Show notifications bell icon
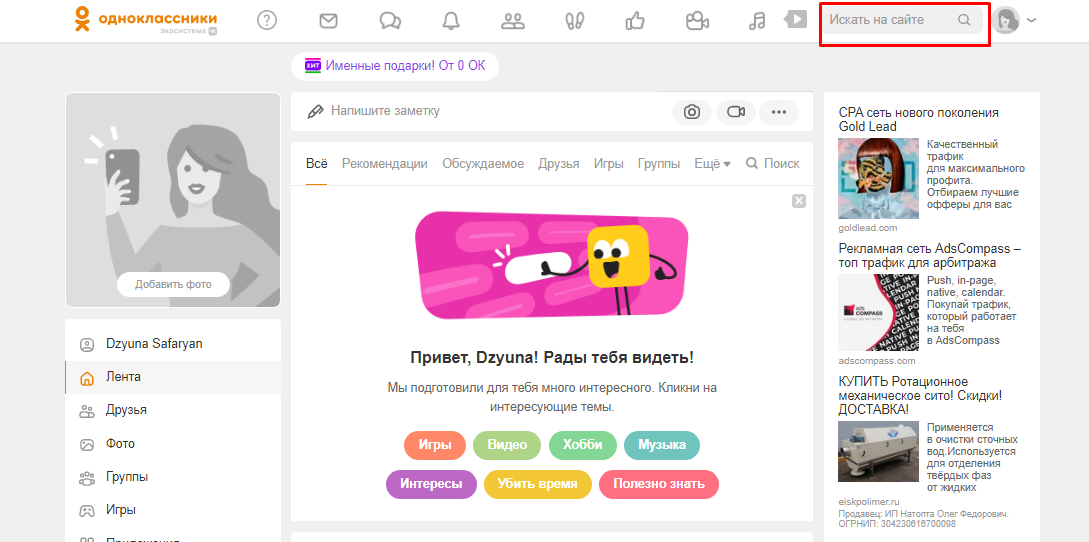 point(451,21)
